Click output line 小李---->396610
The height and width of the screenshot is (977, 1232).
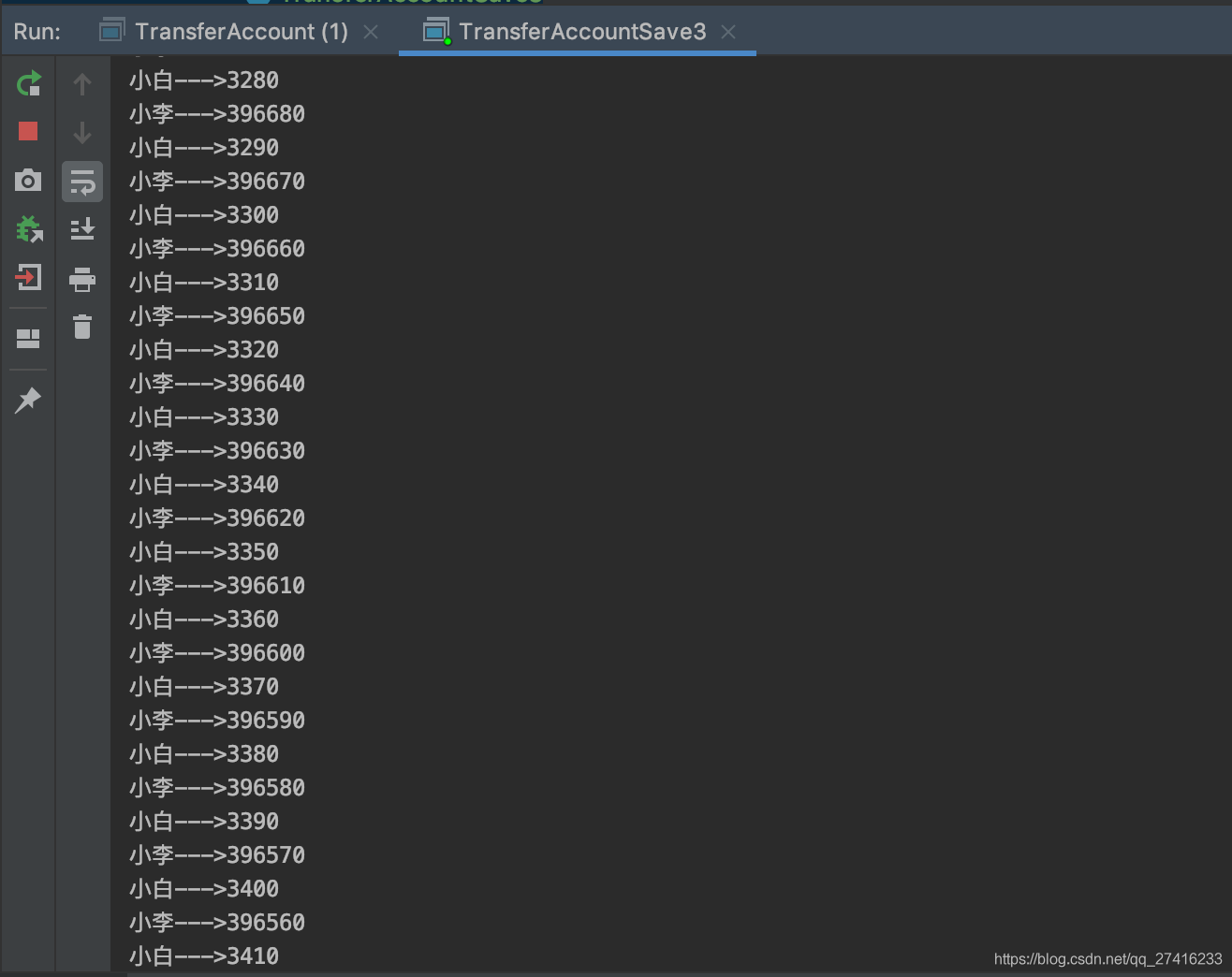217,586
